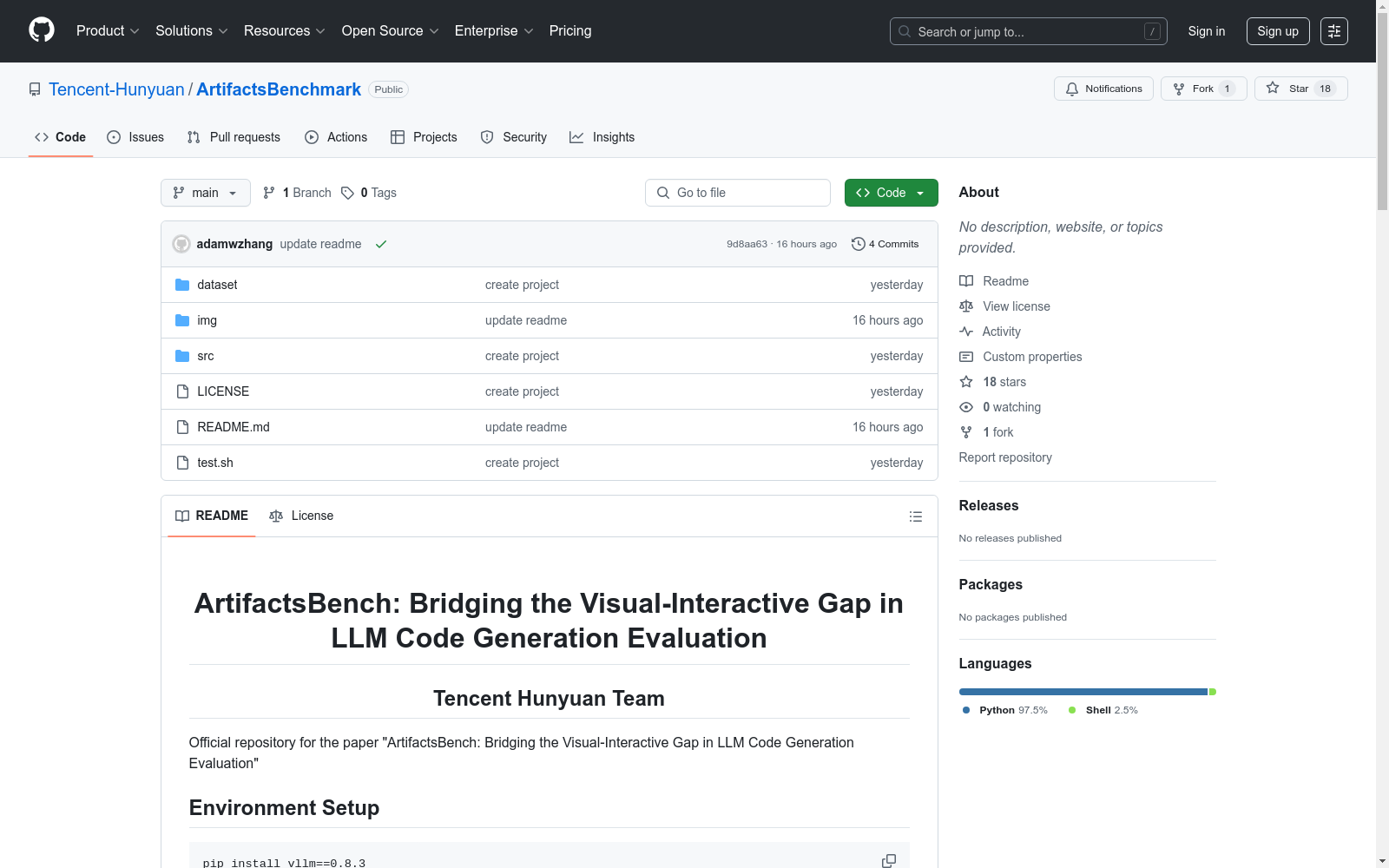The width and height of the screenshot is (1389, 868).
Task: Open the Actions tab
Action: [x=336, y=137]
